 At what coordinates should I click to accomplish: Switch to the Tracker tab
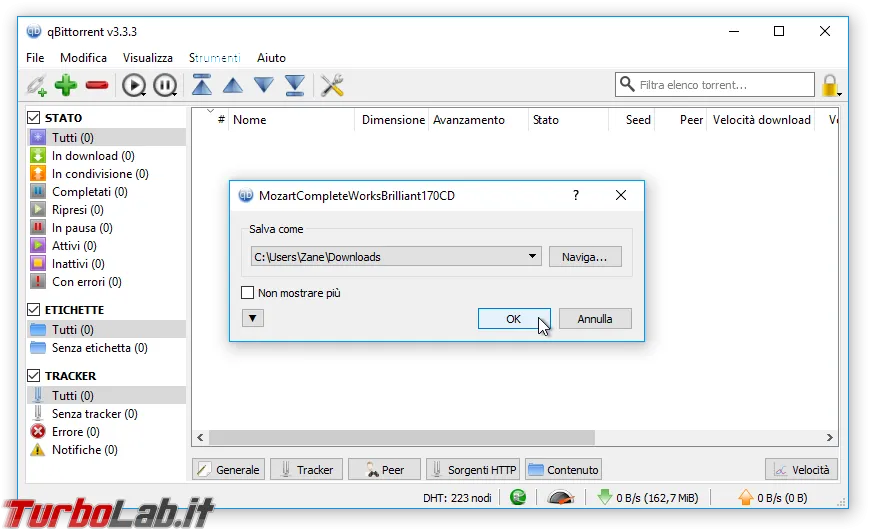306,469
